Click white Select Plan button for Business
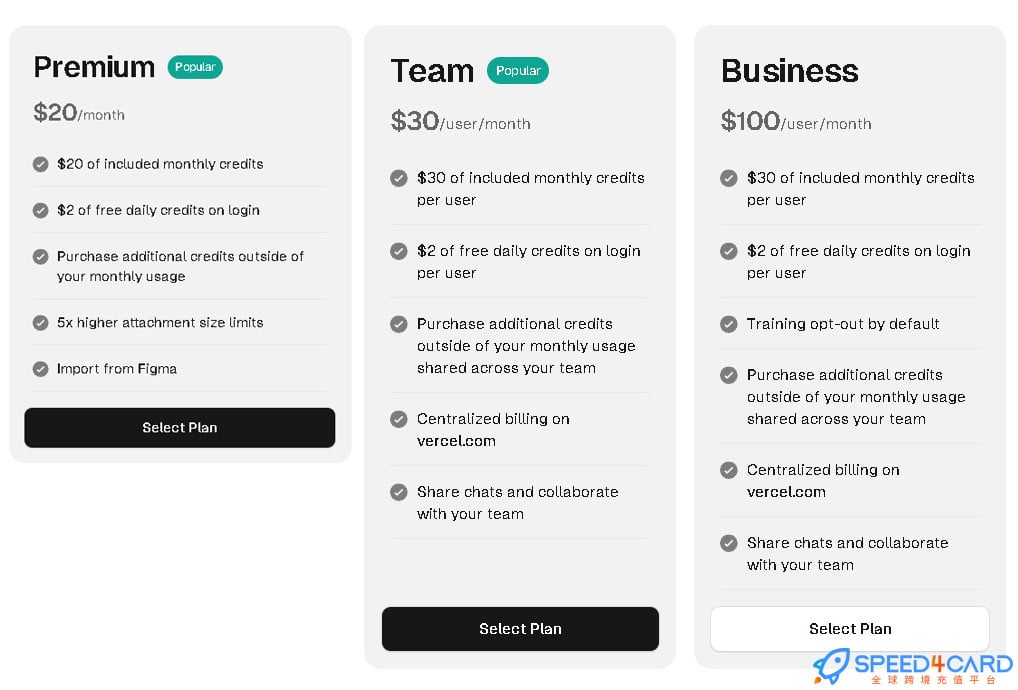Screen dimensions: 1018x690 [850, 629]
